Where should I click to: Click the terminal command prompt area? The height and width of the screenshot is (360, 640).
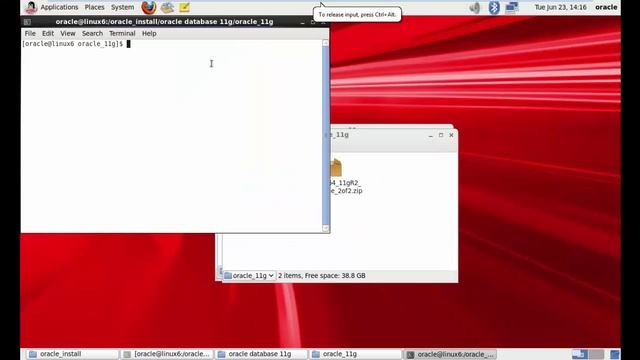171,137
